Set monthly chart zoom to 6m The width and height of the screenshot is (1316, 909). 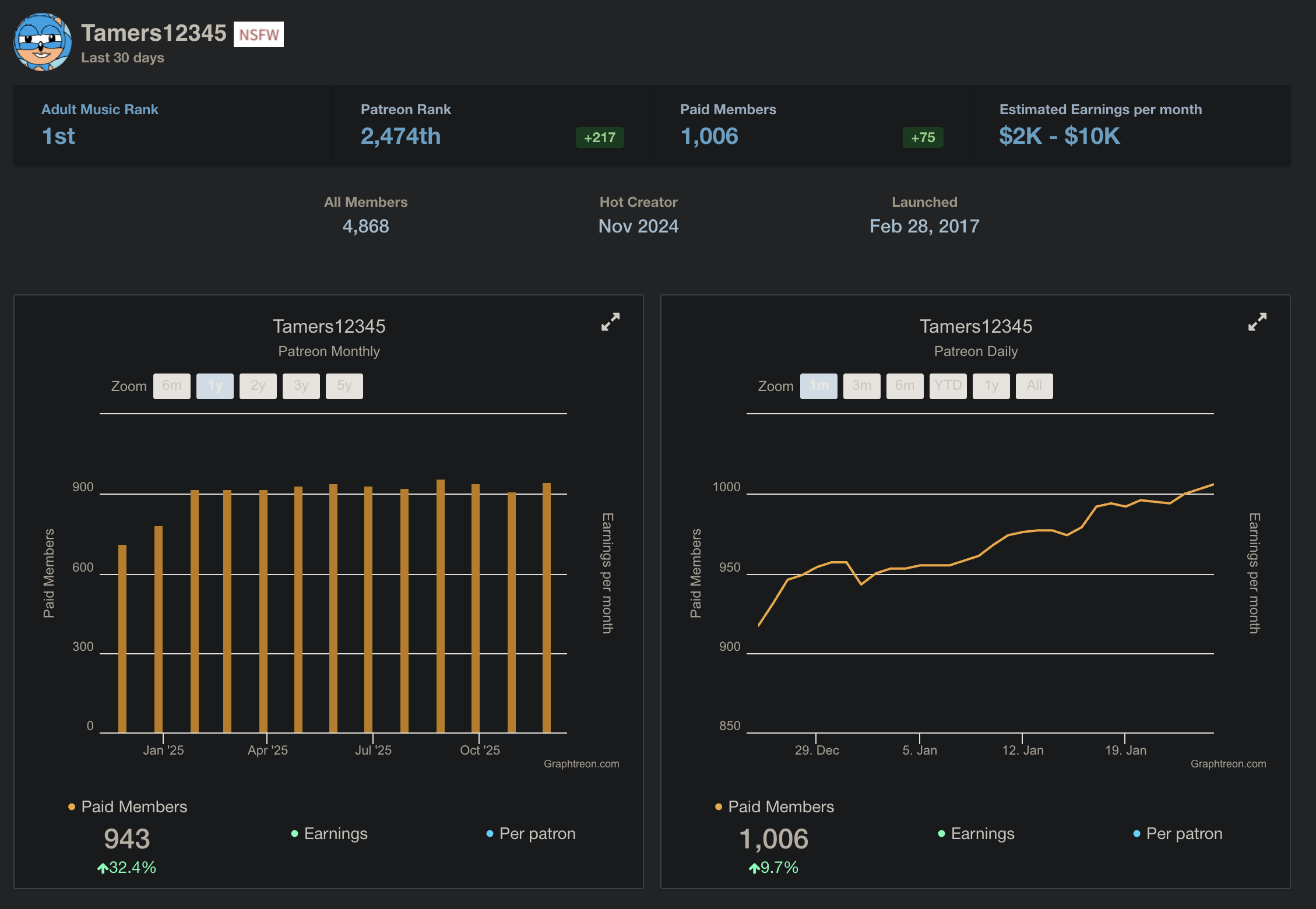172,386
